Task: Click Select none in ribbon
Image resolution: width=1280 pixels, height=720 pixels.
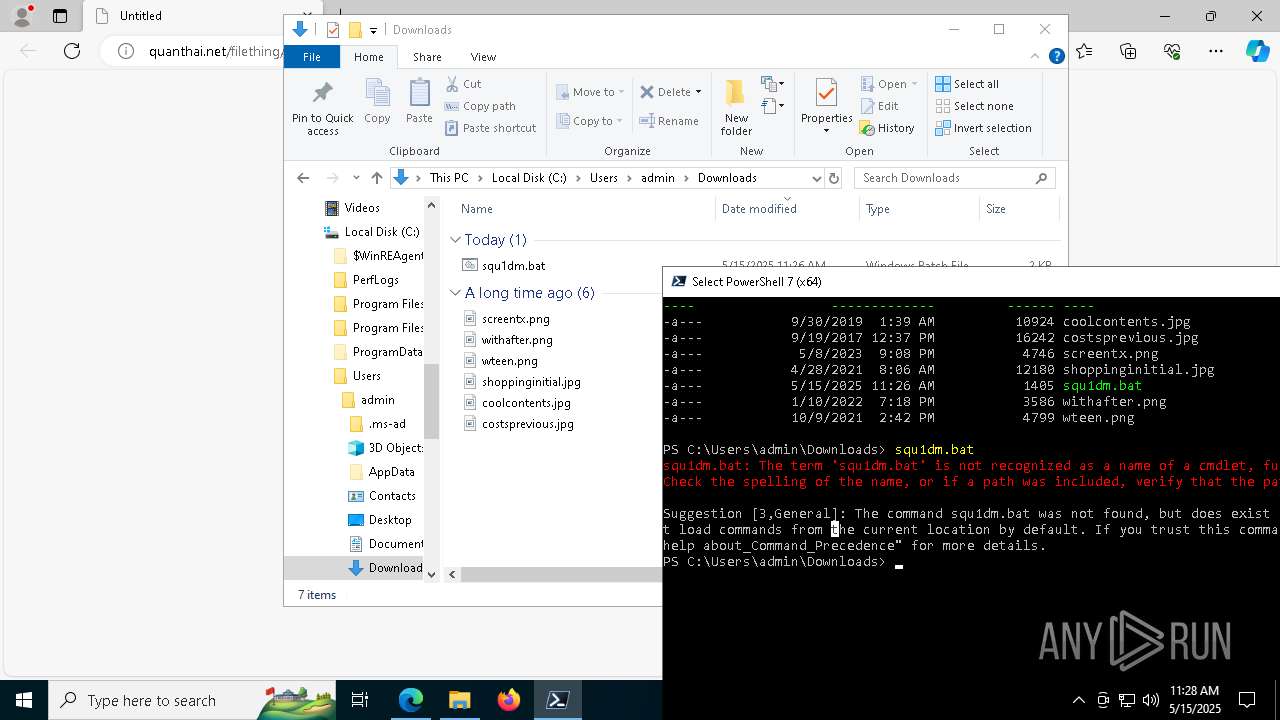Action: (974, 106)
